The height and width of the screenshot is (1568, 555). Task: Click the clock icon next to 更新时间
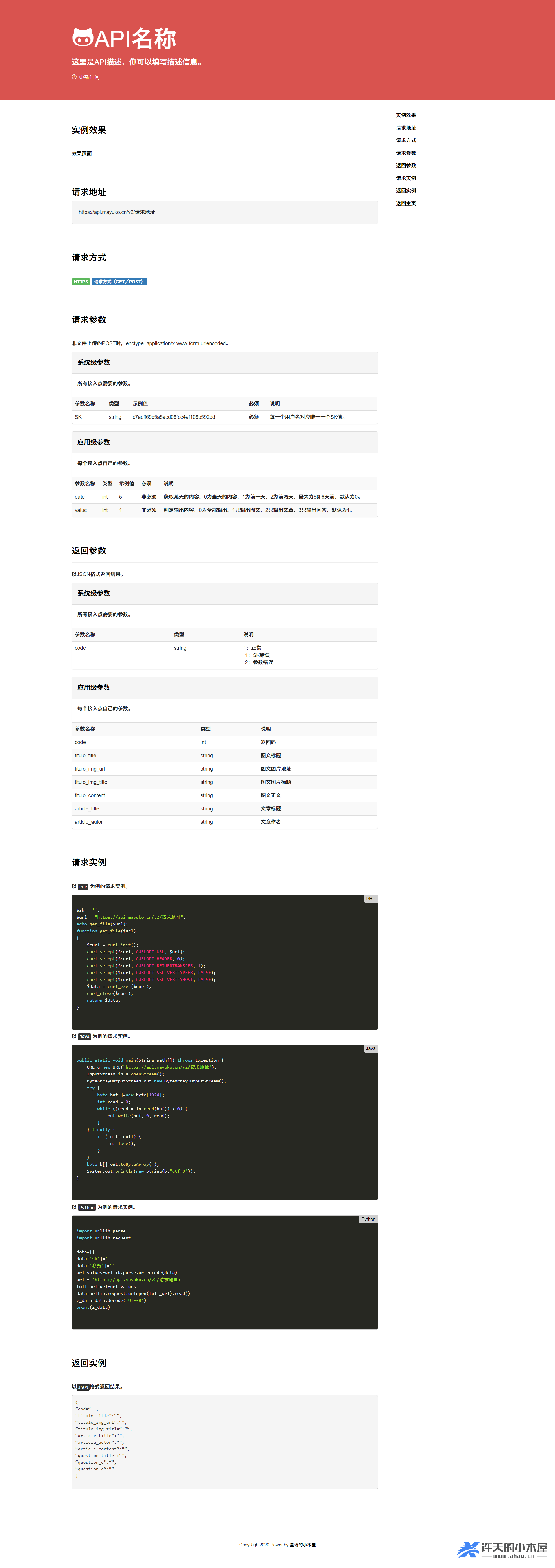74,77
